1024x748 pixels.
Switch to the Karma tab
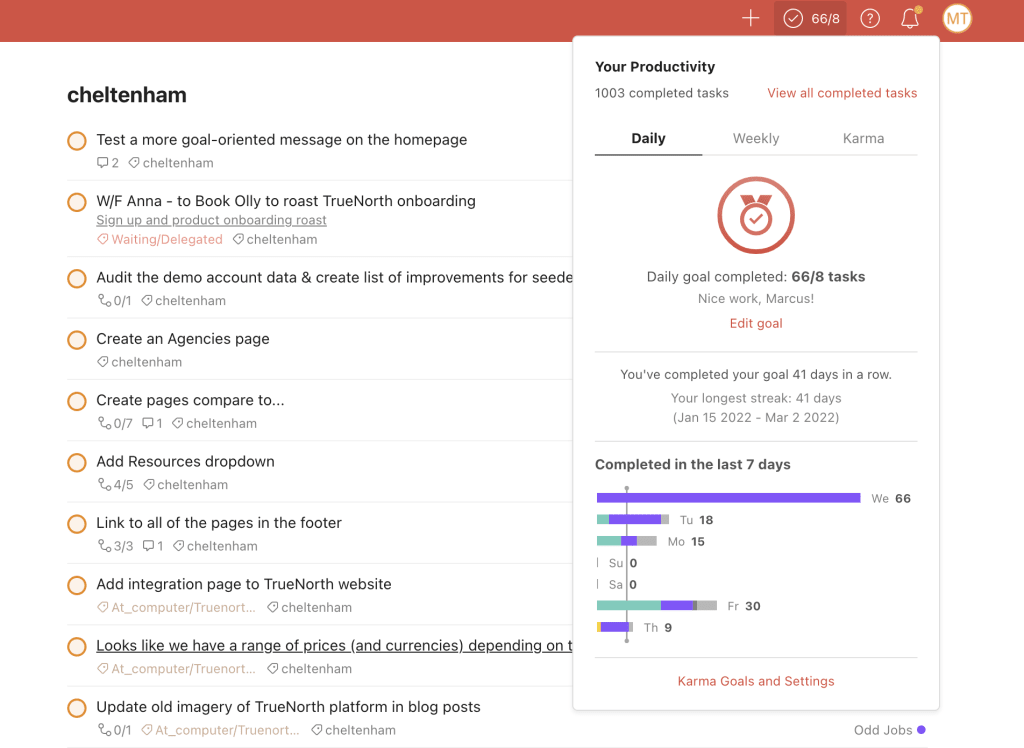[x=863, y=138]
